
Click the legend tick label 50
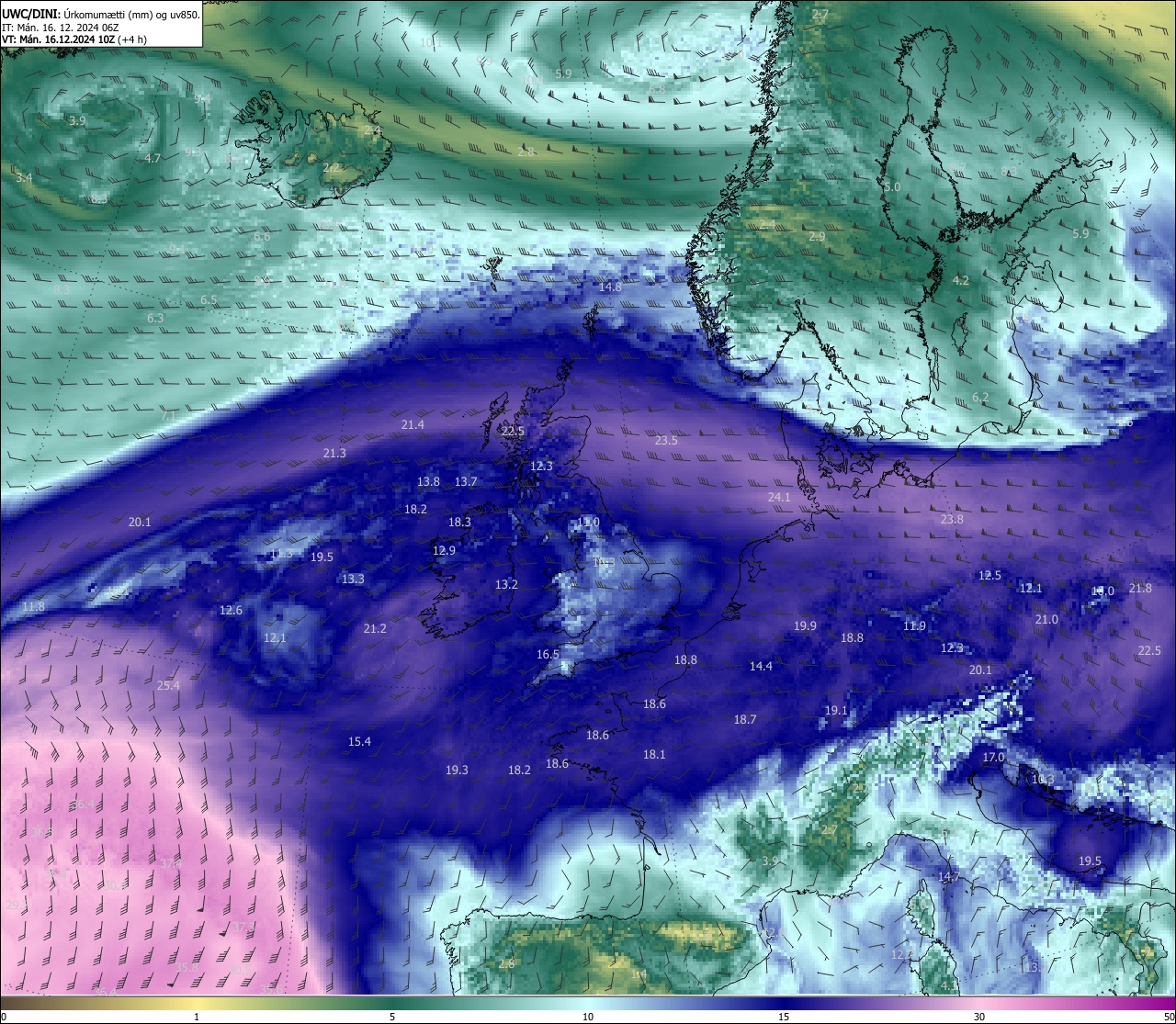[1169, 1017]
